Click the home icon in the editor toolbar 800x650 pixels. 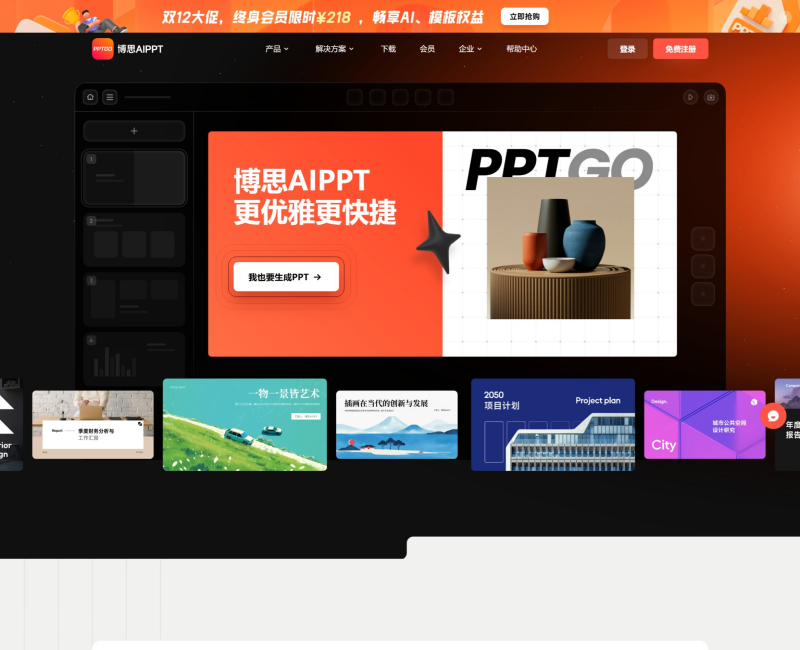click(90, 97)
